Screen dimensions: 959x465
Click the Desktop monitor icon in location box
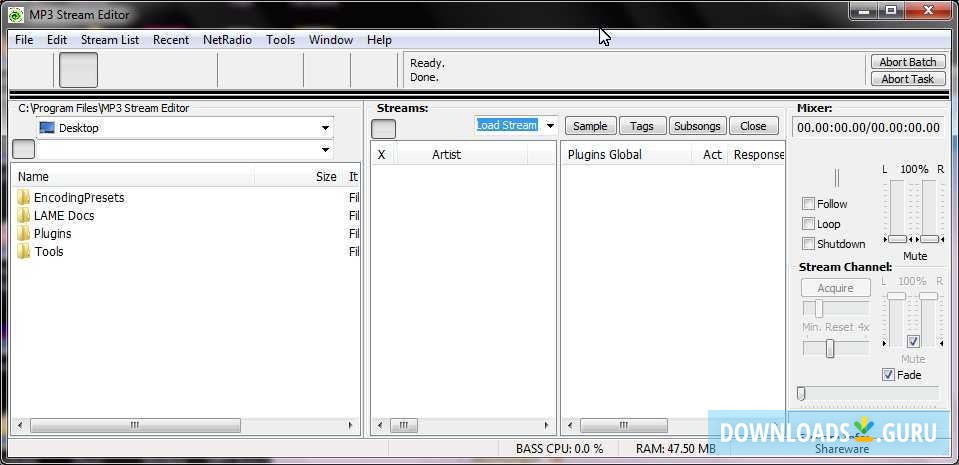pos(46,128)
